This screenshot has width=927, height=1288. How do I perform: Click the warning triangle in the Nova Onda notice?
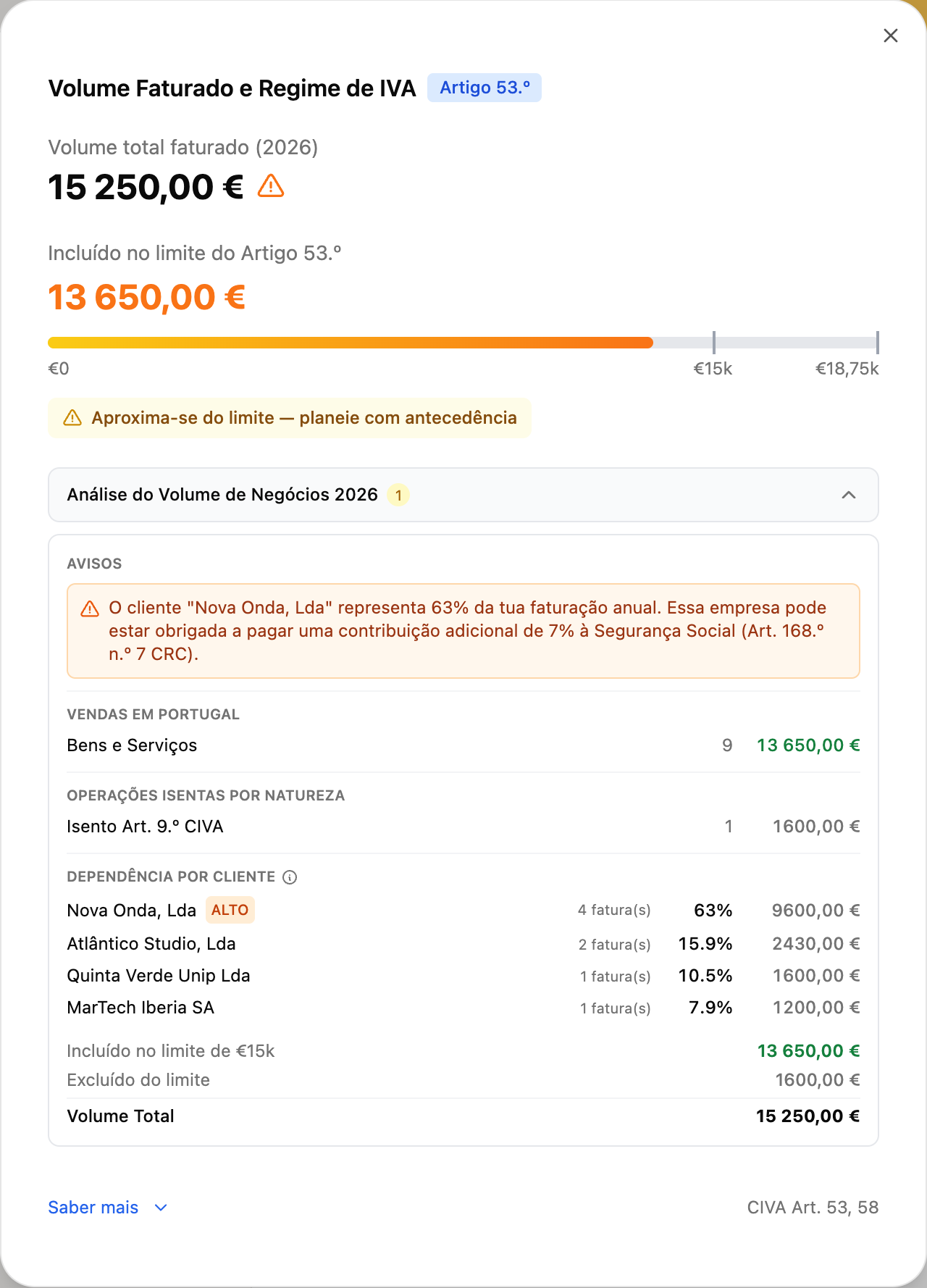pos(90,609)
